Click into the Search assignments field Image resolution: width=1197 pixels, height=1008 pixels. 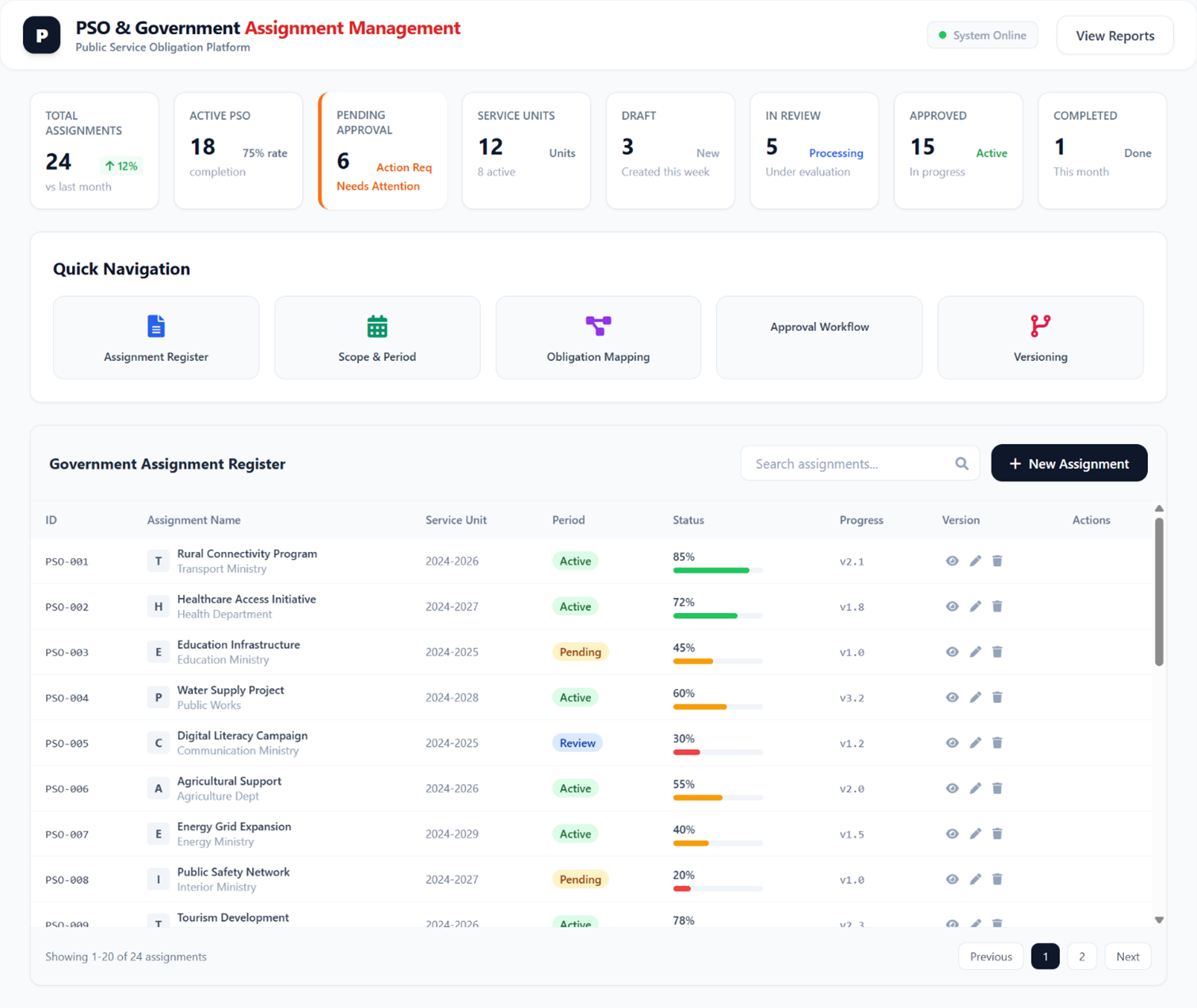848,464
